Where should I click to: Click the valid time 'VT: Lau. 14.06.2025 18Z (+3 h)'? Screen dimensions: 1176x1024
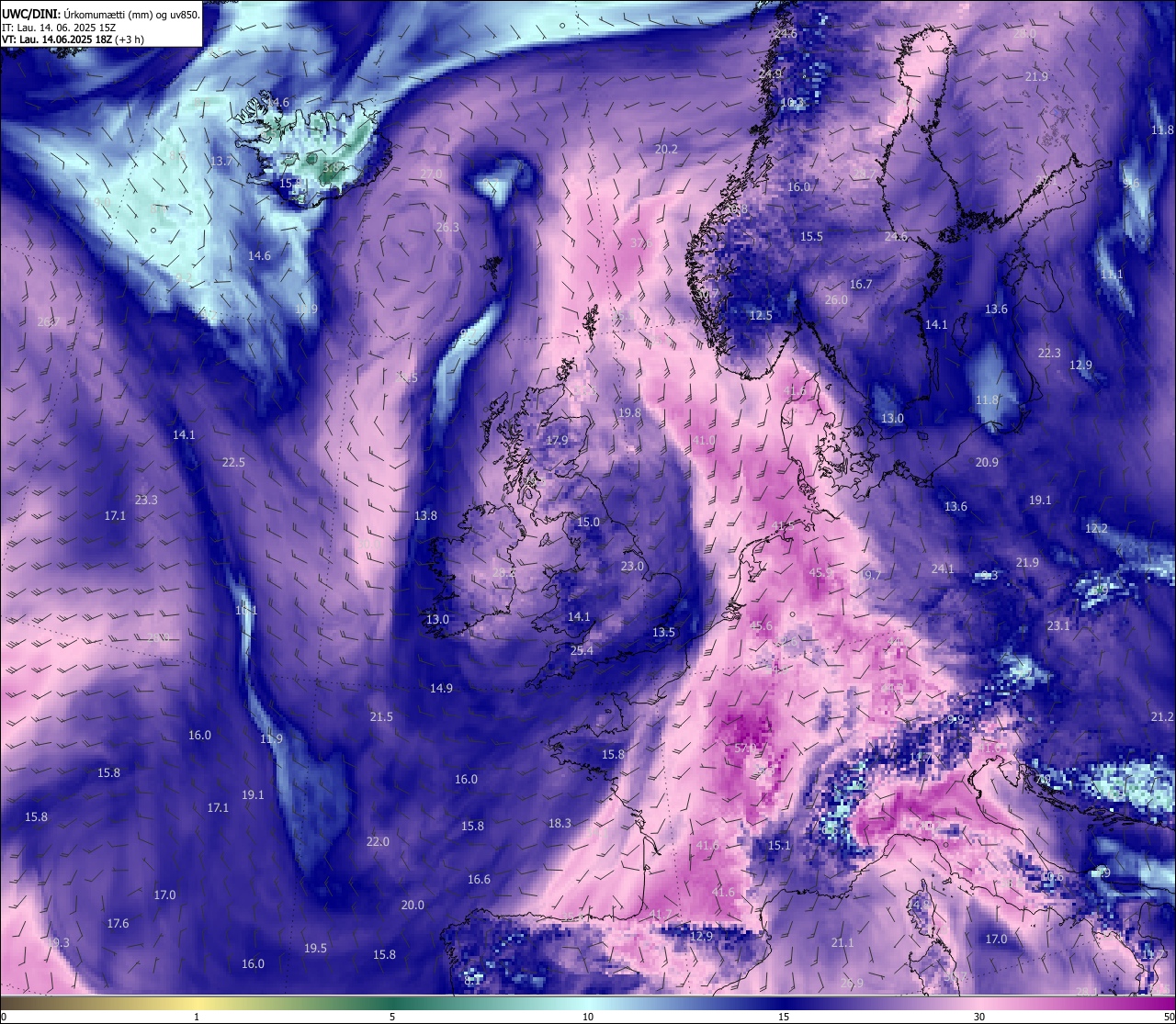pyautogui.click(x=73, y=39)
